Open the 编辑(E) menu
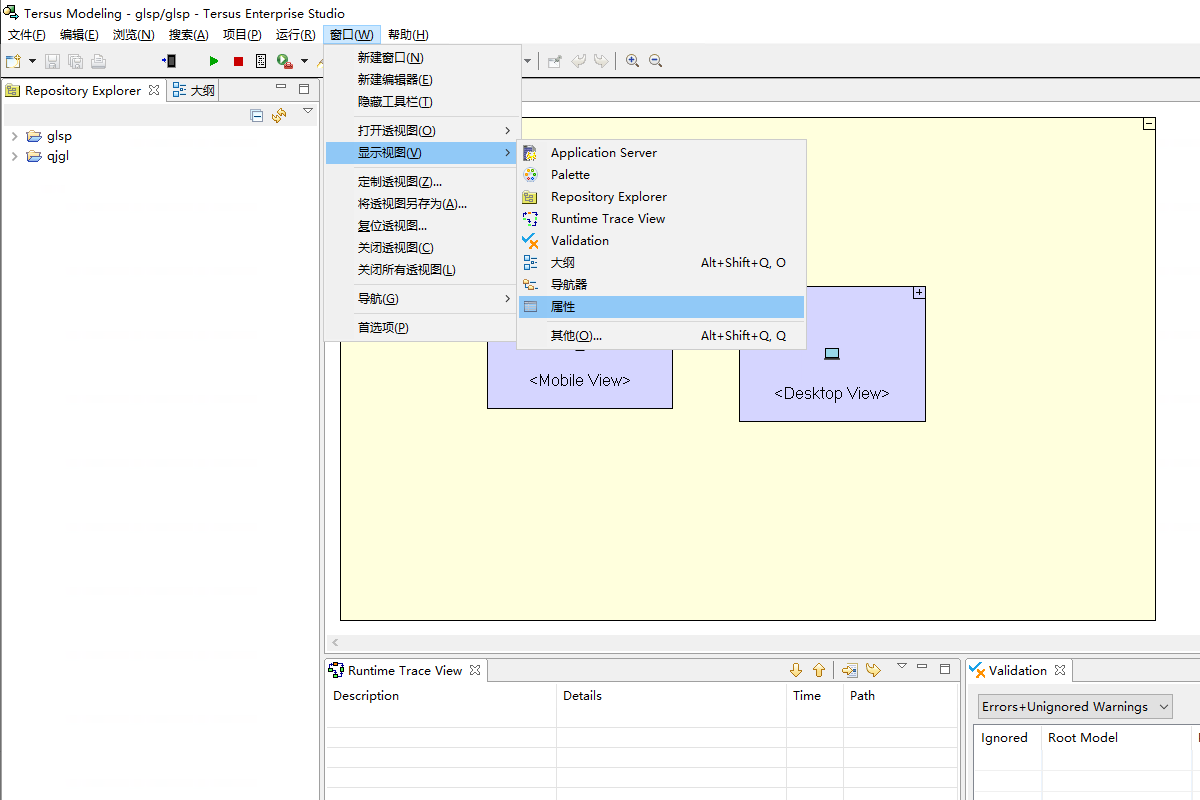Viewport: 1200px width, 800px height. [x=79, y=35]
